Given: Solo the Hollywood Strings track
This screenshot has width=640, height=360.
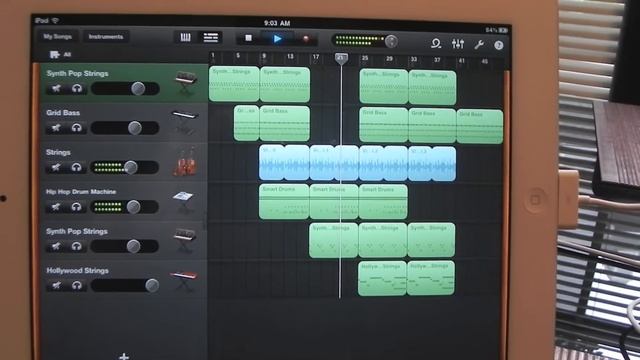Looking at the screenshot, I should click(x=77, y=285).
